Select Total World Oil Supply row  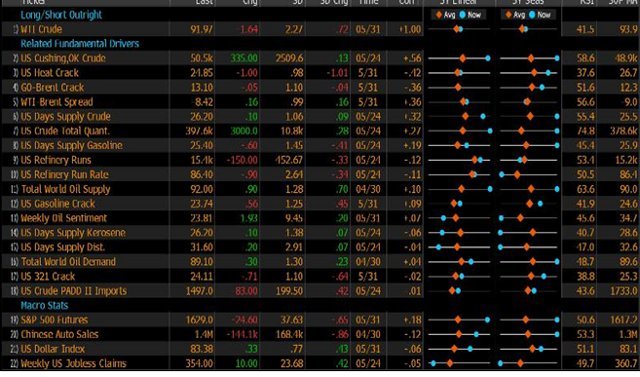[320, 189]
